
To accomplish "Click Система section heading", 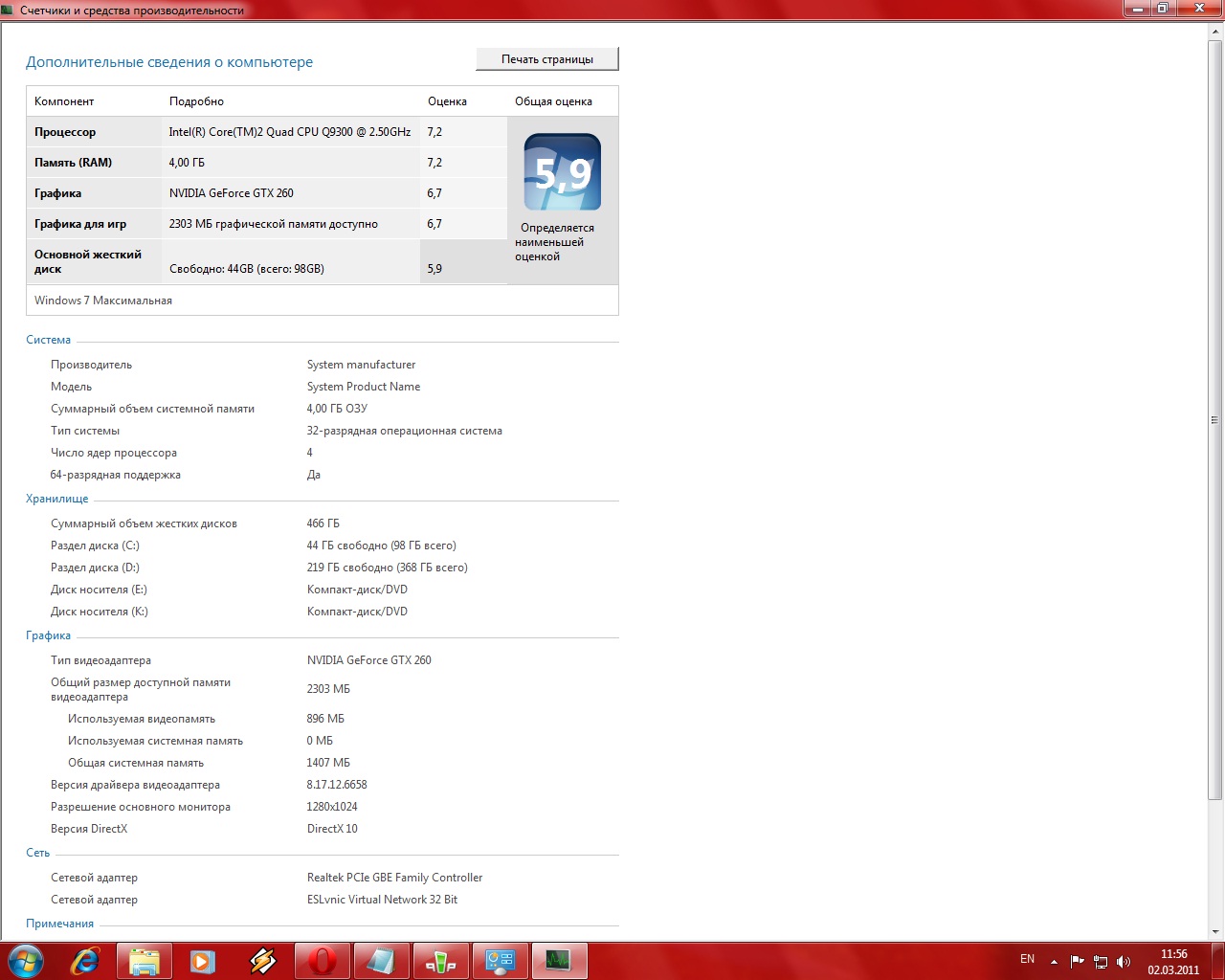I will pos(48,340).
